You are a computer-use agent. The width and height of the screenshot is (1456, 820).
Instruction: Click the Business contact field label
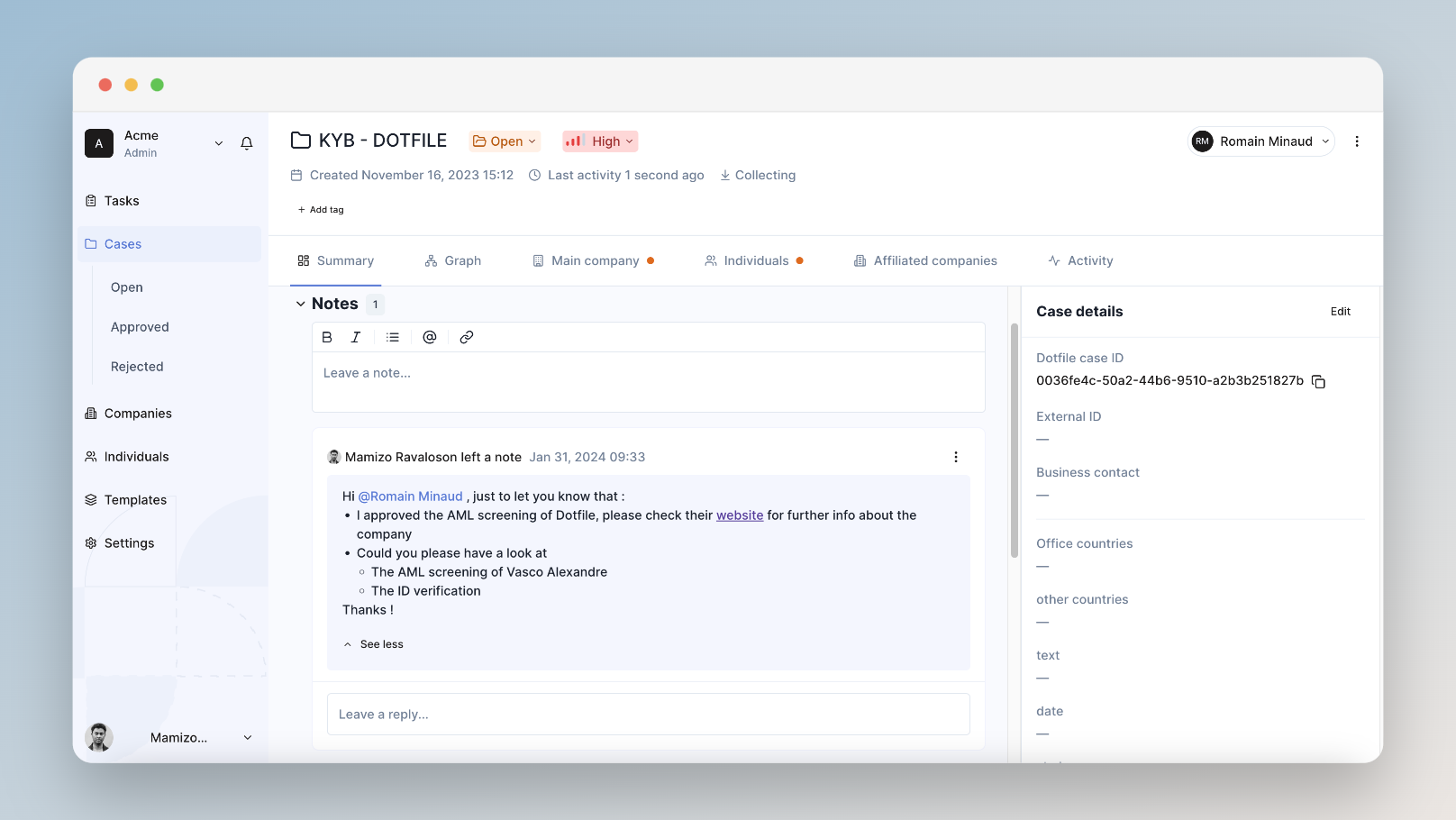[x=1087, y=472]
